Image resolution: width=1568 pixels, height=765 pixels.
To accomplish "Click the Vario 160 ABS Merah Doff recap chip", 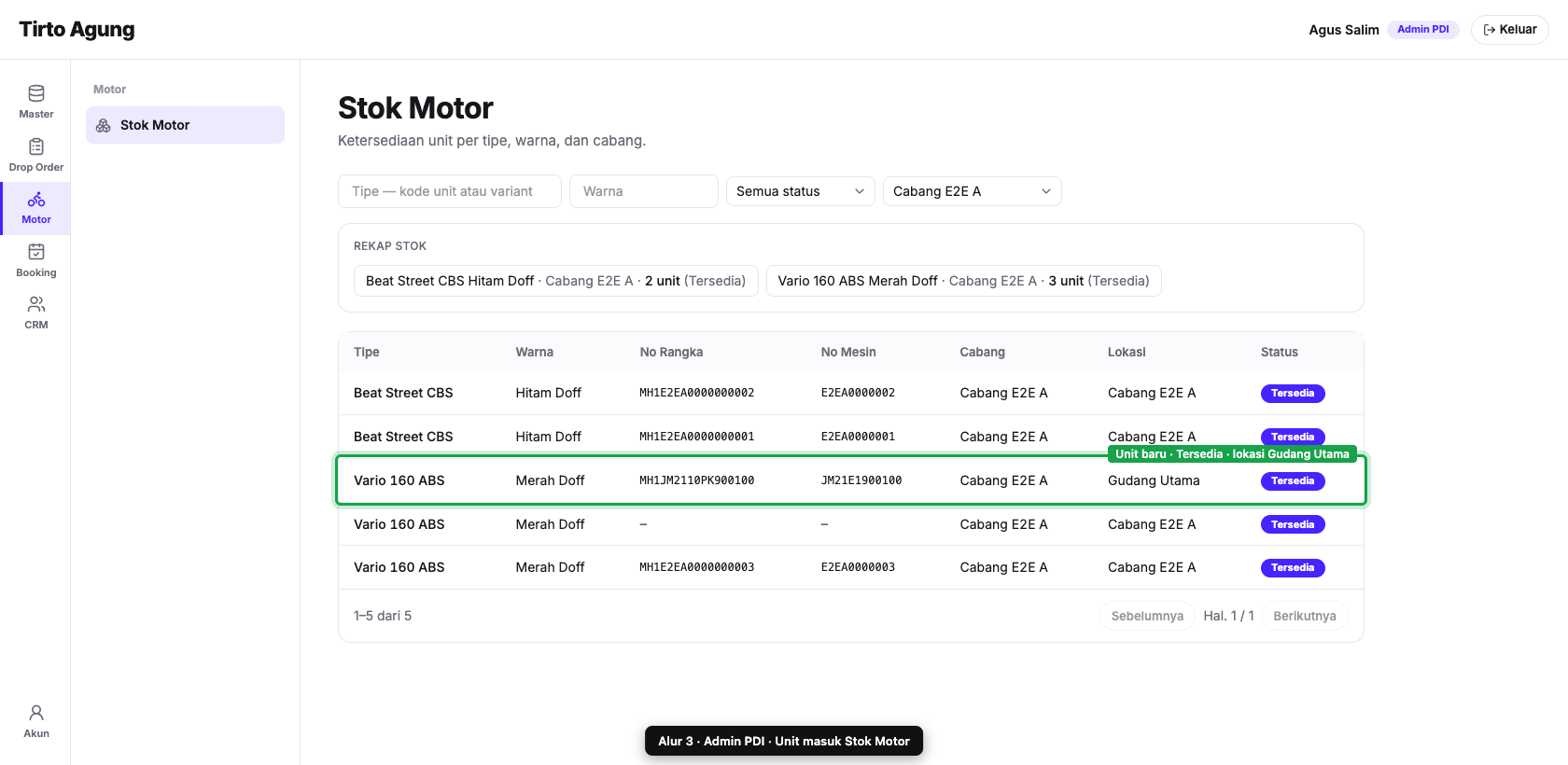I will (x=964, y=281).
